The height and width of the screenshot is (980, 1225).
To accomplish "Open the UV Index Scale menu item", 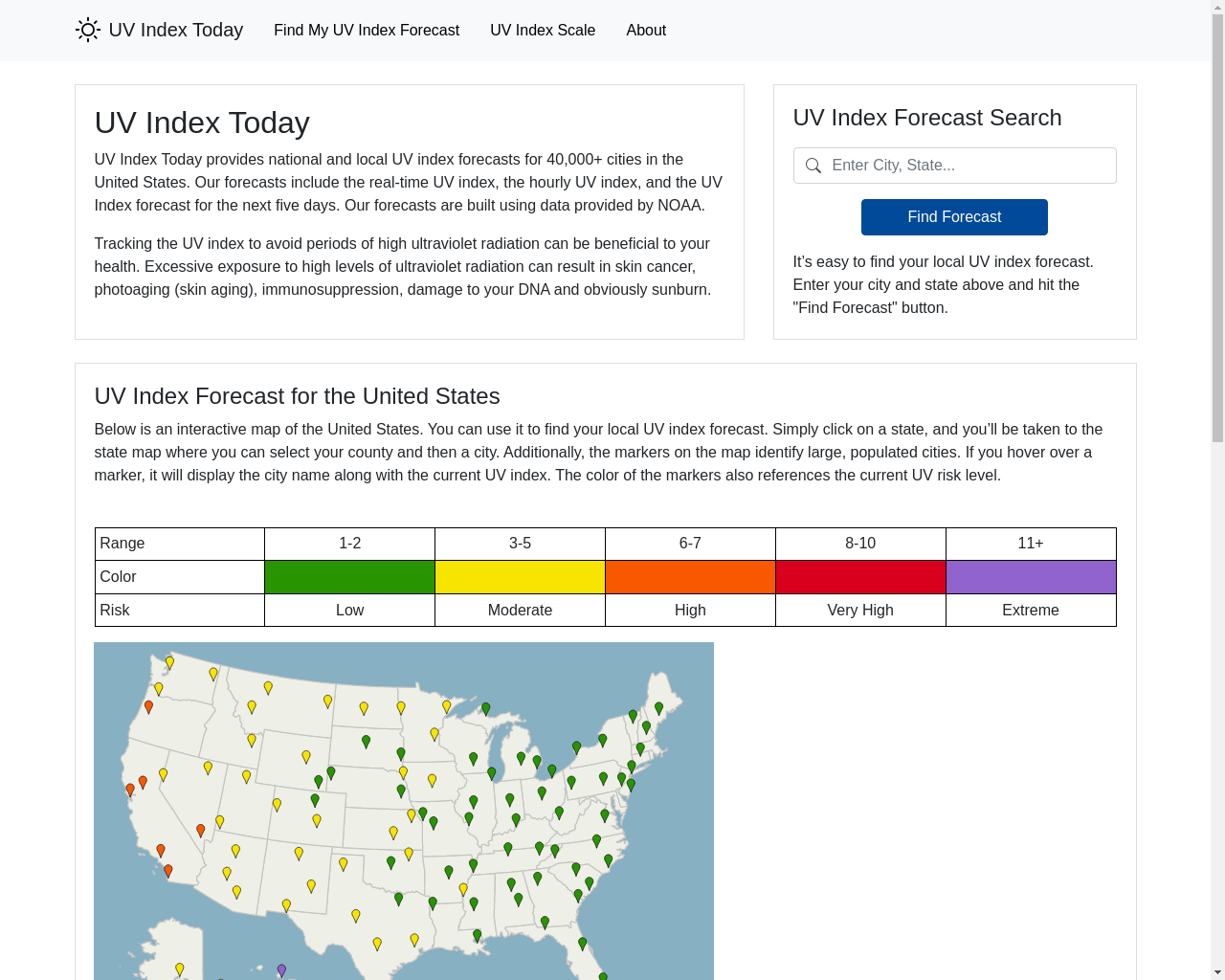I will coord(543,31).
